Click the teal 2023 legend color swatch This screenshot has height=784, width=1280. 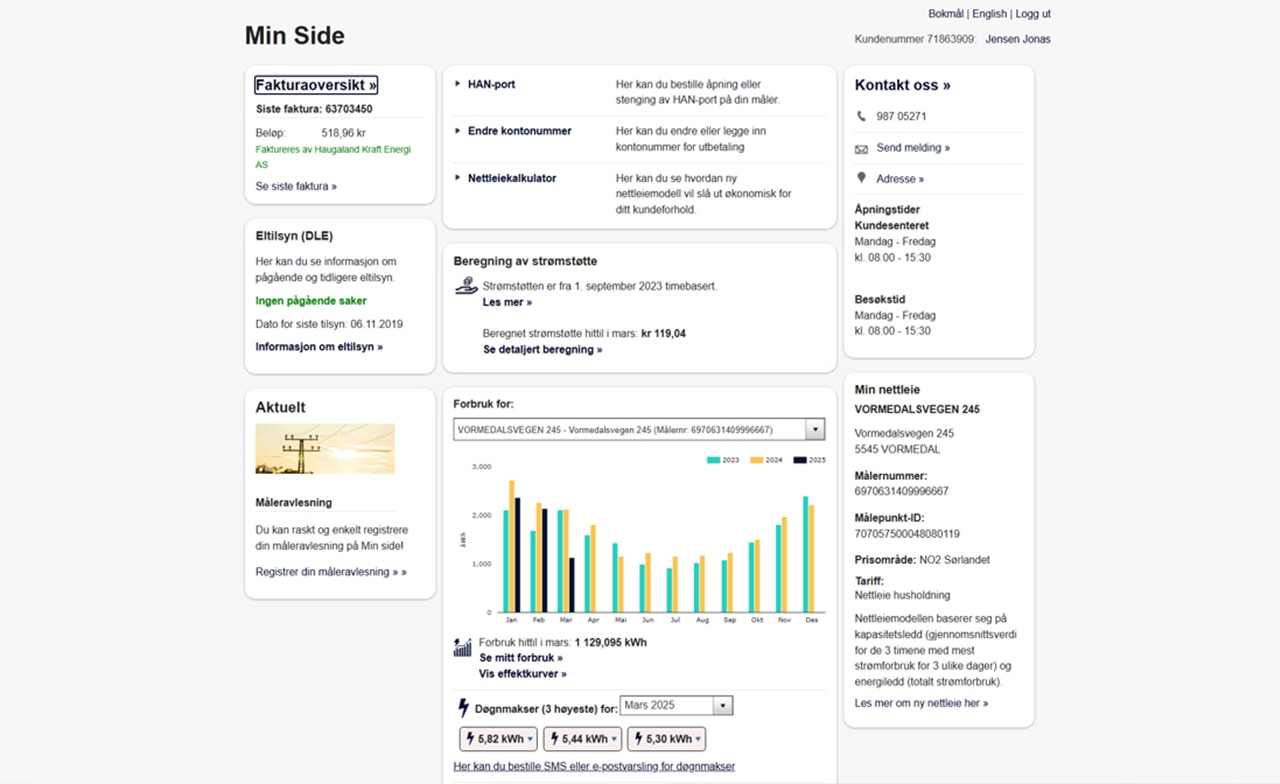[x=711, y=460]
